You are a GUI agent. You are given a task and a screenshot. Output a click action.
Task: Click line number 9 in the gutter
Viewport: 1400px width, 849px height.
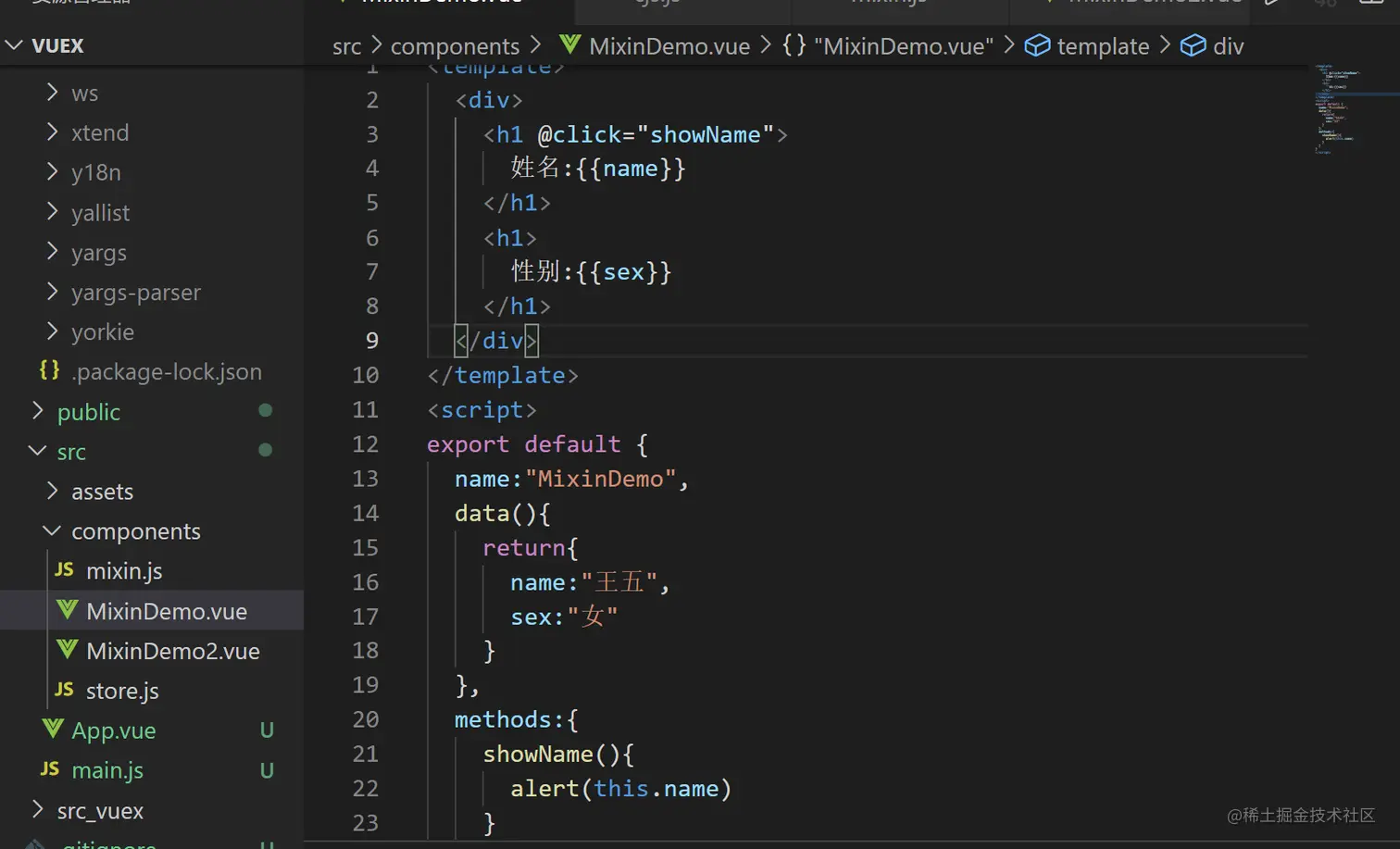[372, 341]
